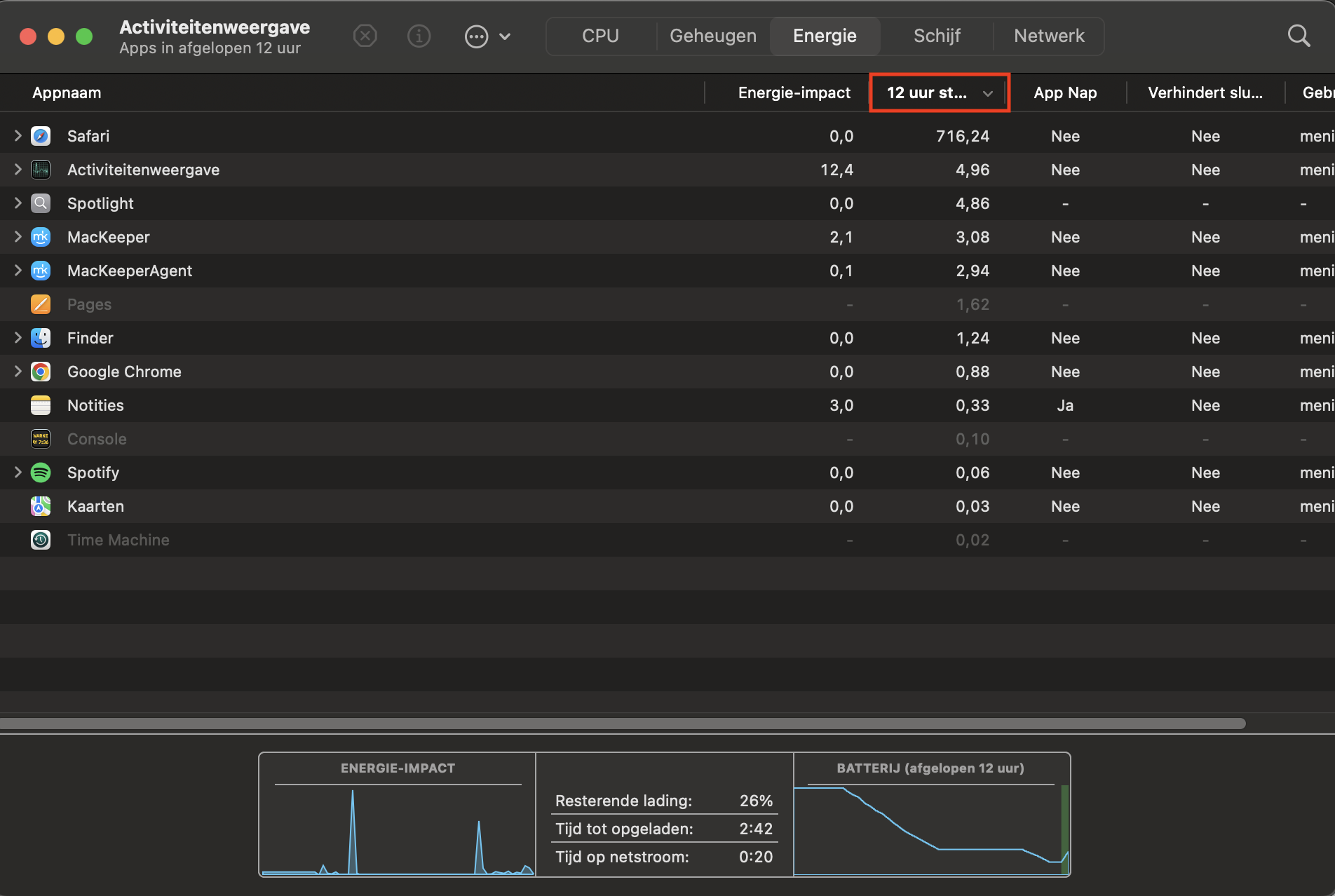
Task: Expand the Safari process row
Action: (18, 136)
